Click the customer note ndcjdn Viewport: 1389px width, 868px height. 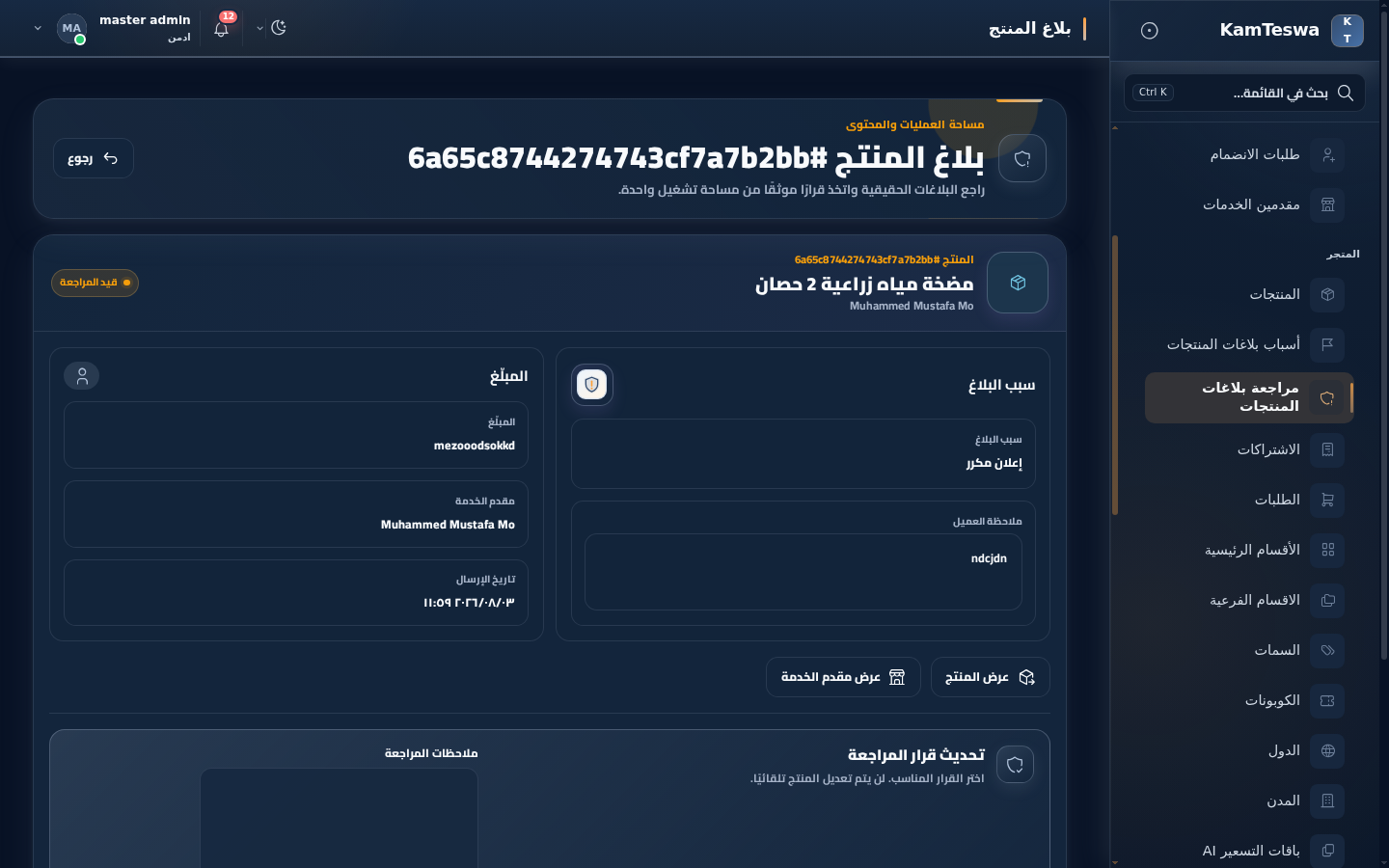989,558
